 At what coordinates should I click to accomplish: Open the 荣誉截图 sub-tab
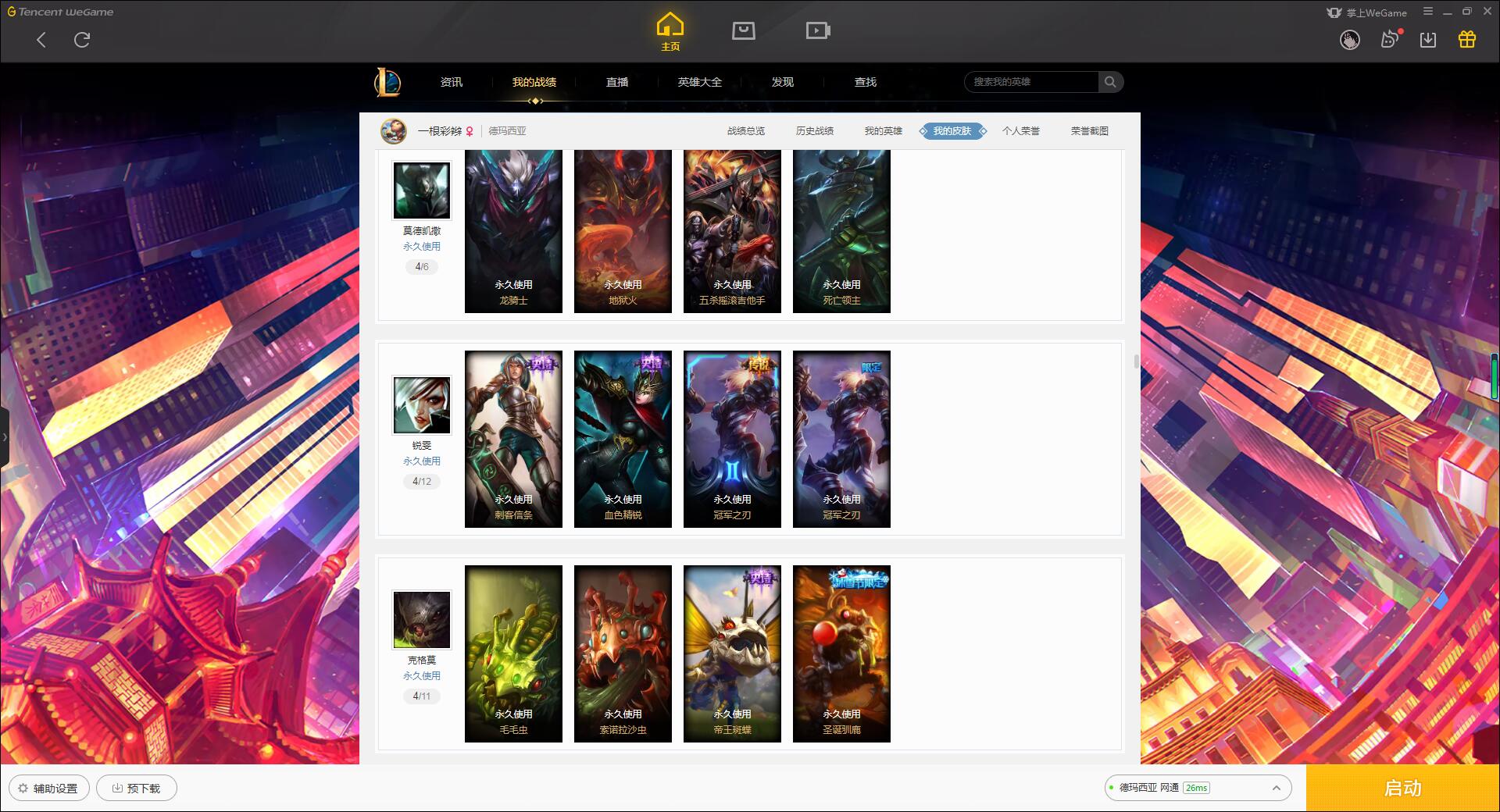tap(1090, 131)
